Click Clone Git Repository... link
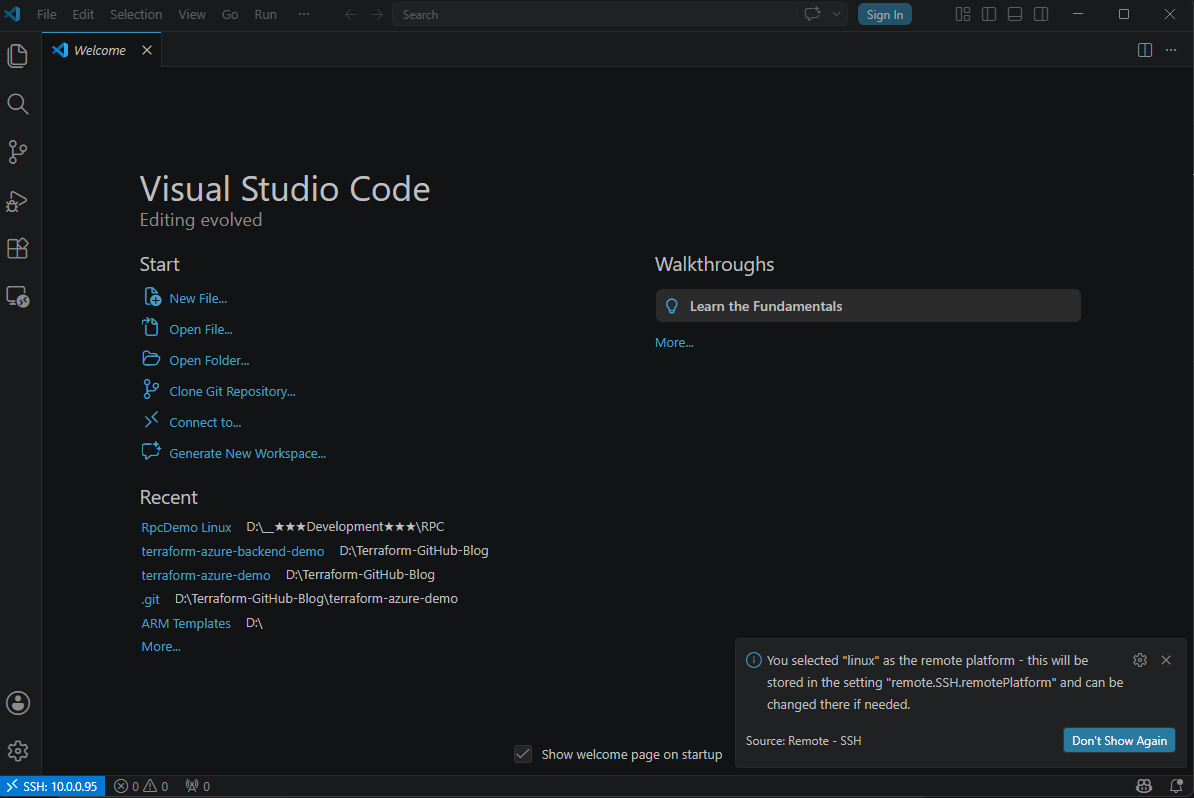1194x798 pixels. pos(232,391)
